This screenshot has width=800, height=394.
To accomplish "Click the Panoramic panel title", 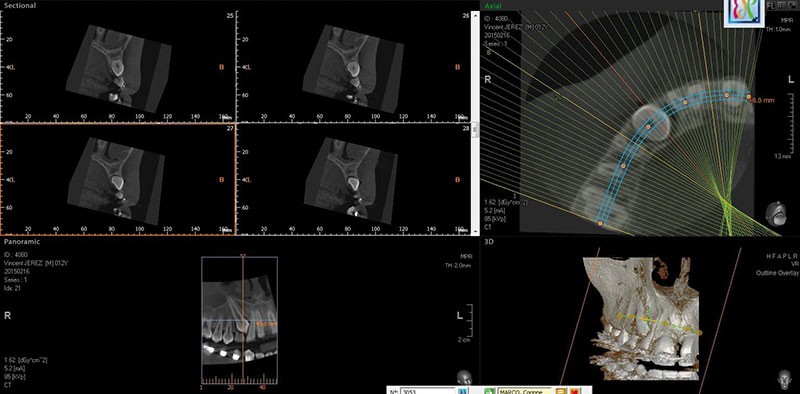I will click(x=21, y=241).
